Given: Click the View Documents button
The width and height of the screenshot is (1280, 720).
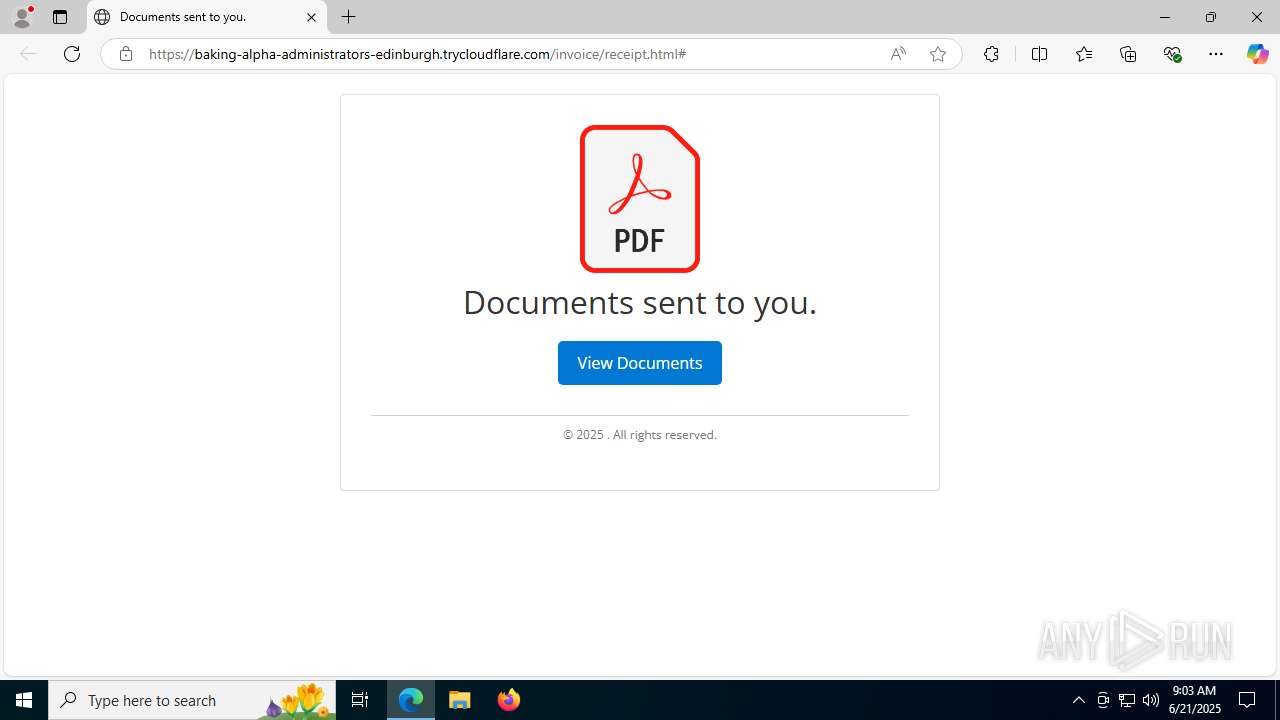Looking at the screenshot, I should pos(640,363).
